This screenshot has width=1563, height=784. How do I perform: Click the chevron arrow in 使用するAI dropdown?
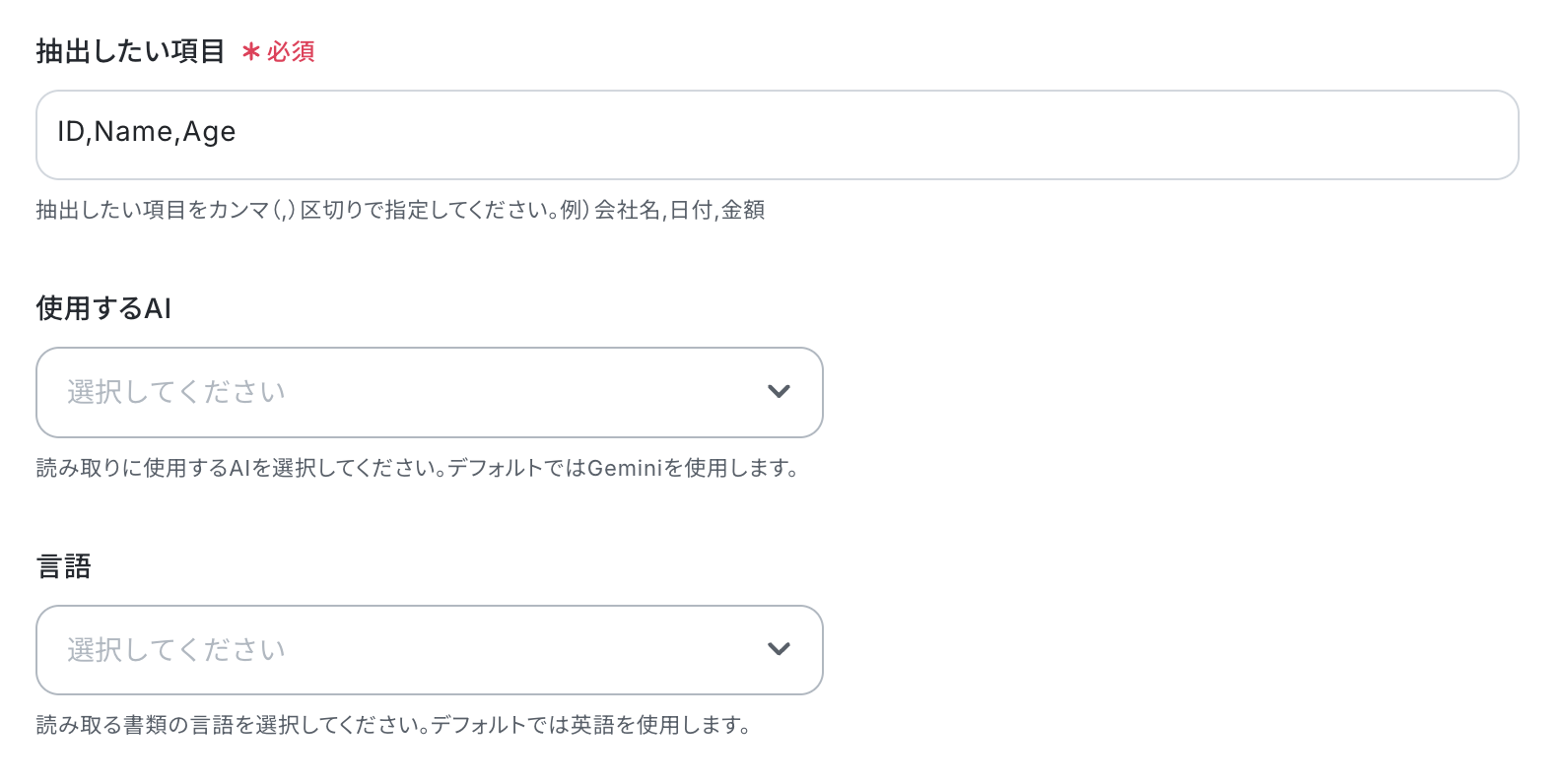779,392
